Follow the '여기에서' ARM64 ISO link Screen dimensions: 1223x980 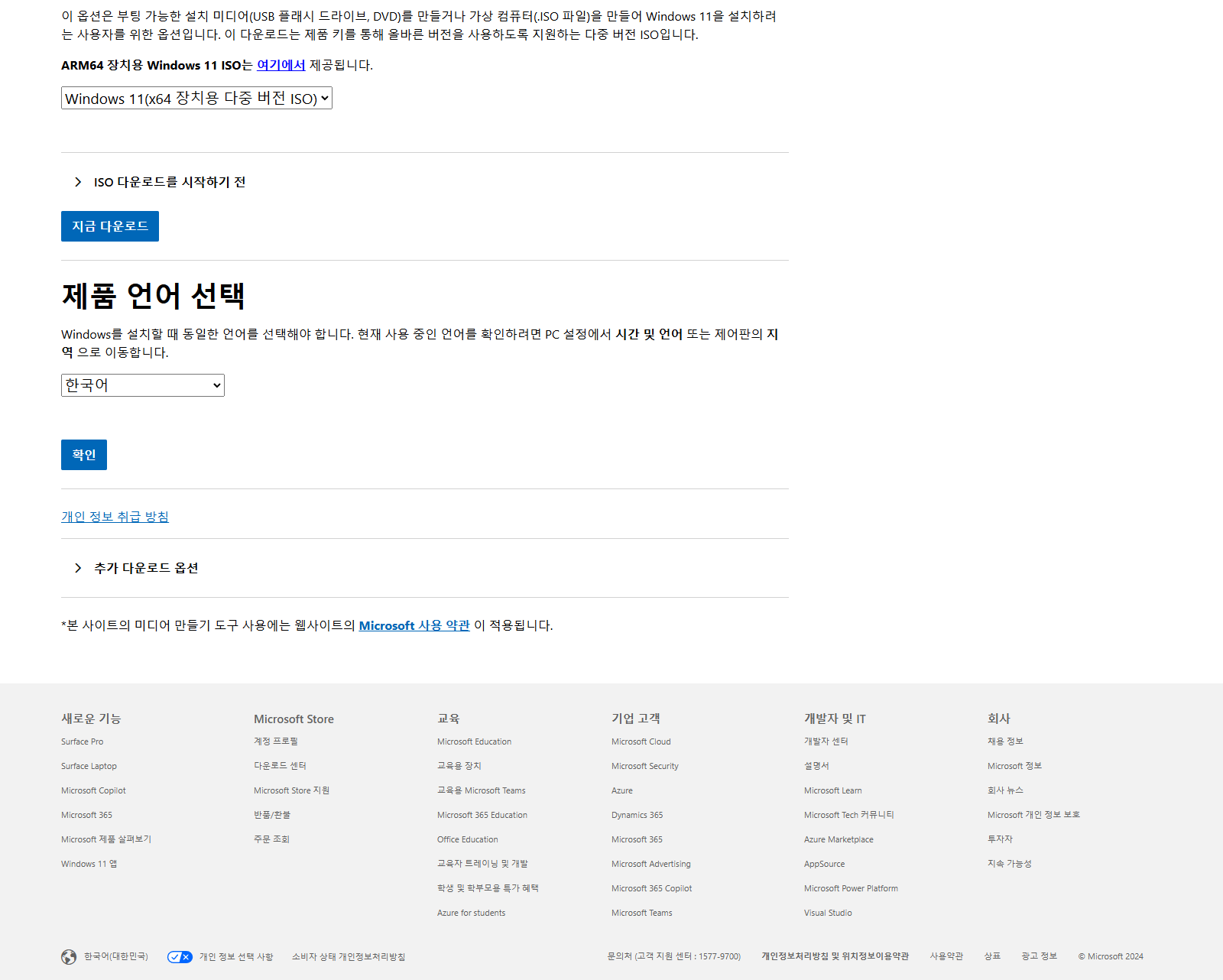click(281, 65)
